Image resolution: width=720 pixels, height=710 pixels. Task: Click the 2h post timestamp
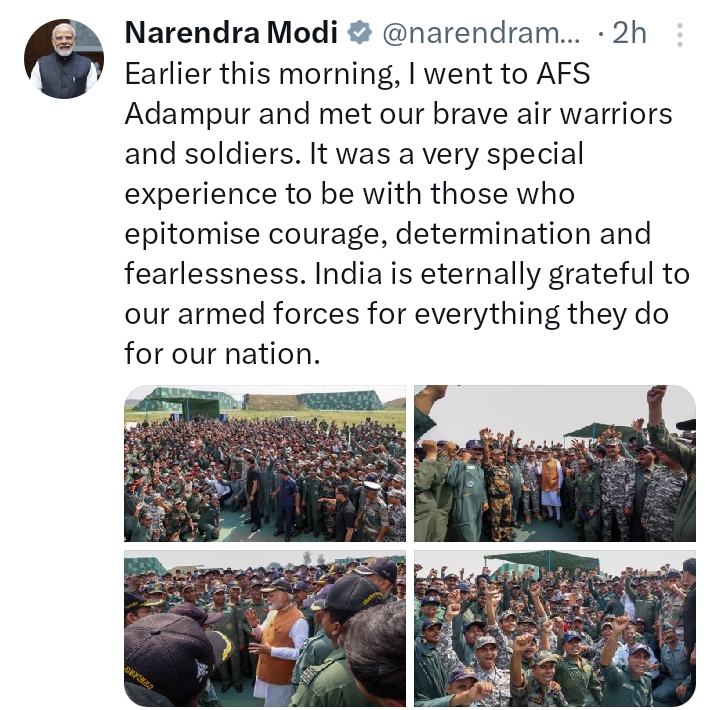[x=630, y=33]
